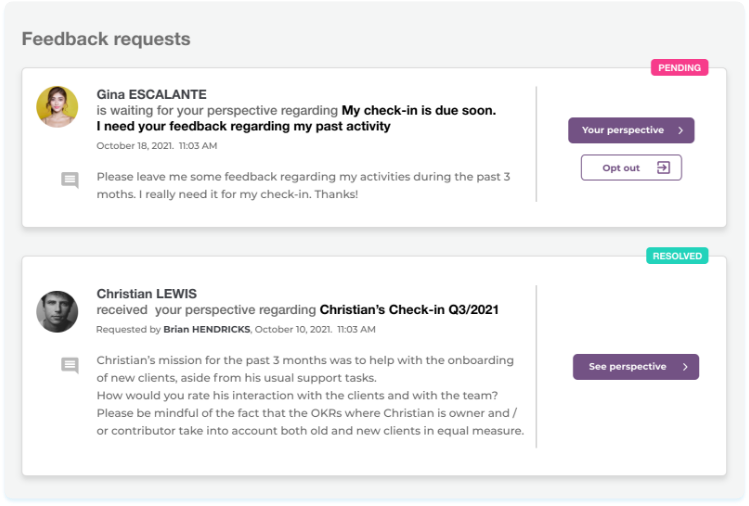The image size is (749, 506).
Task: Click comment icon beside Gina's message
Action: (70, 180)
